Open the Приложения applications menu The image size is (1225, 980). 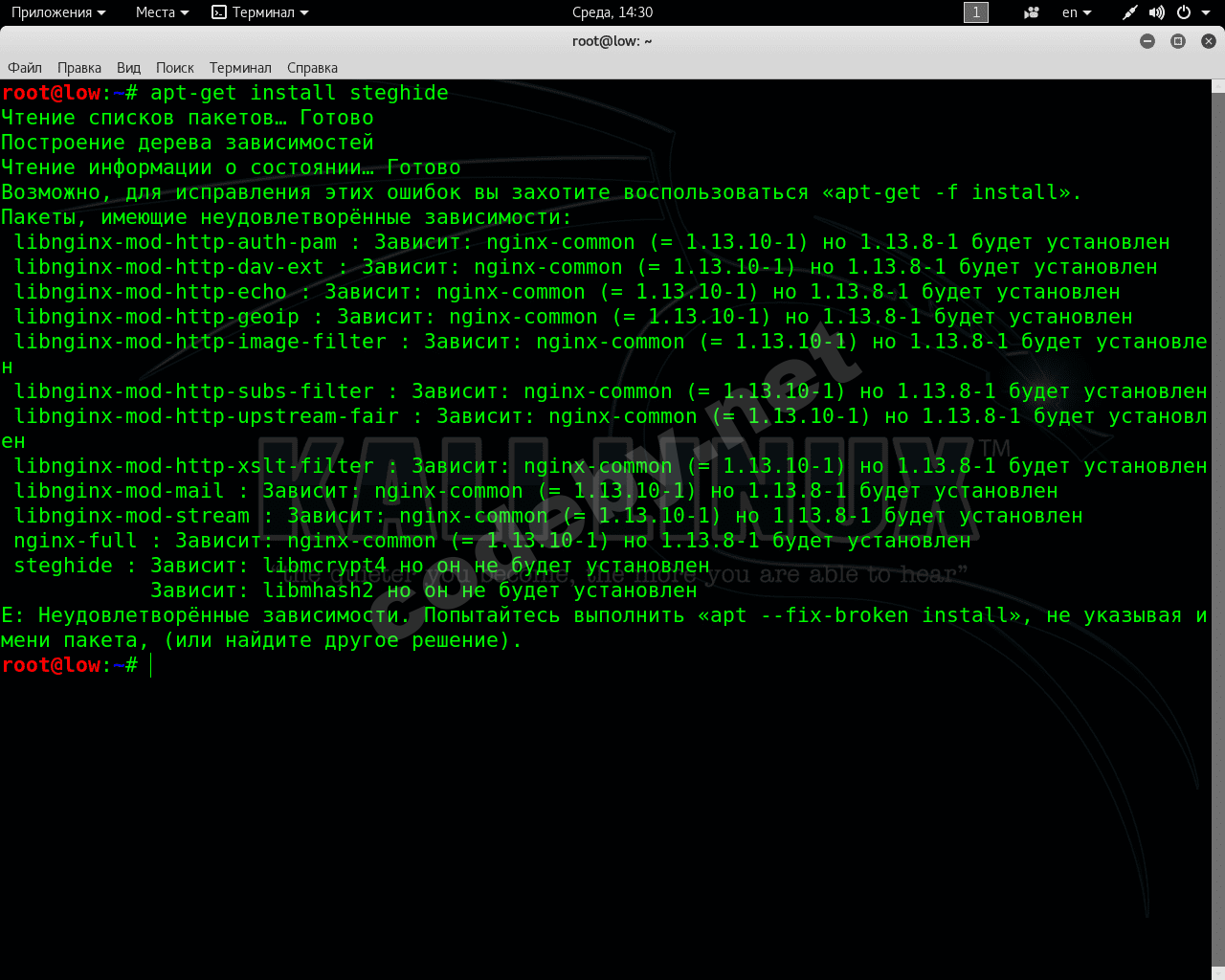tap(58, 12)
